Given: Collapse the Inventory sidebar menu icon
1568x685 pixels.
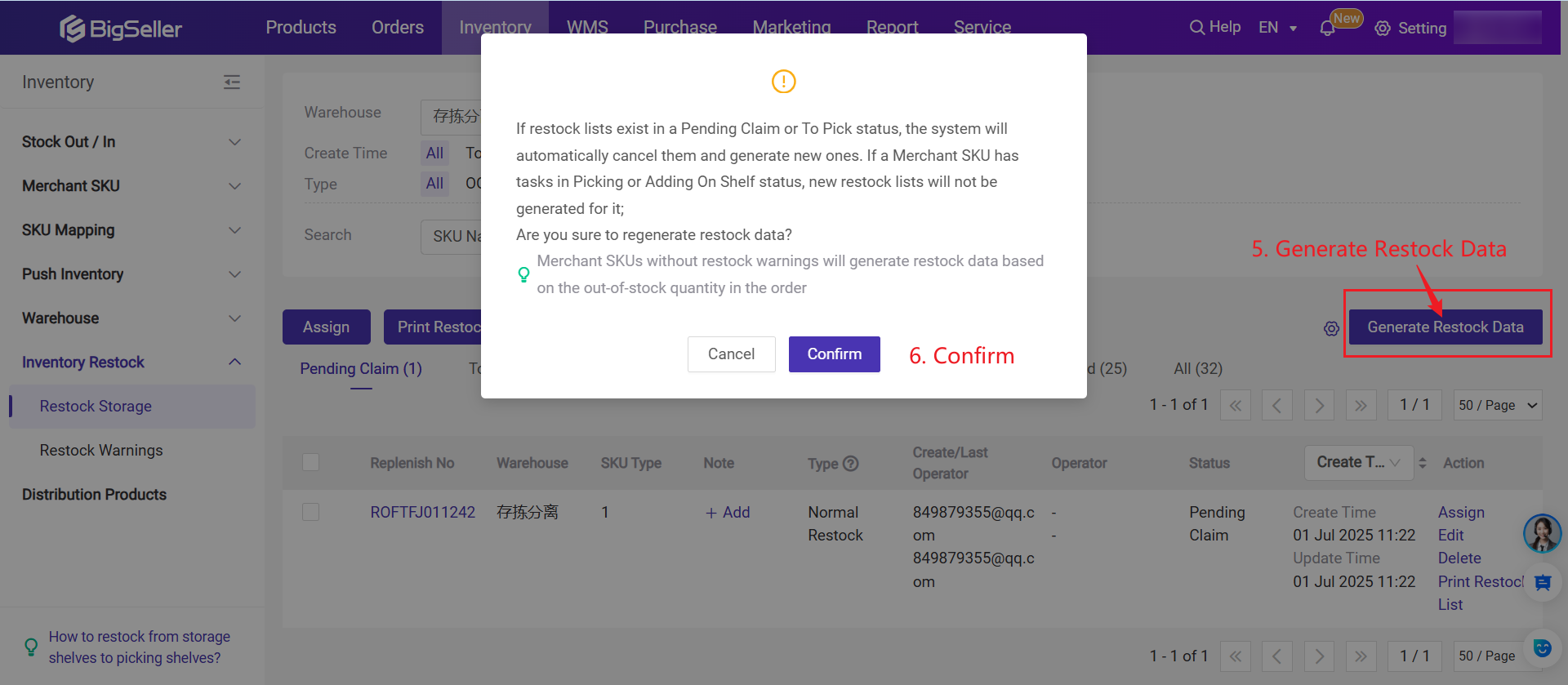Looking at the screenshot, I should click(232, 82).
